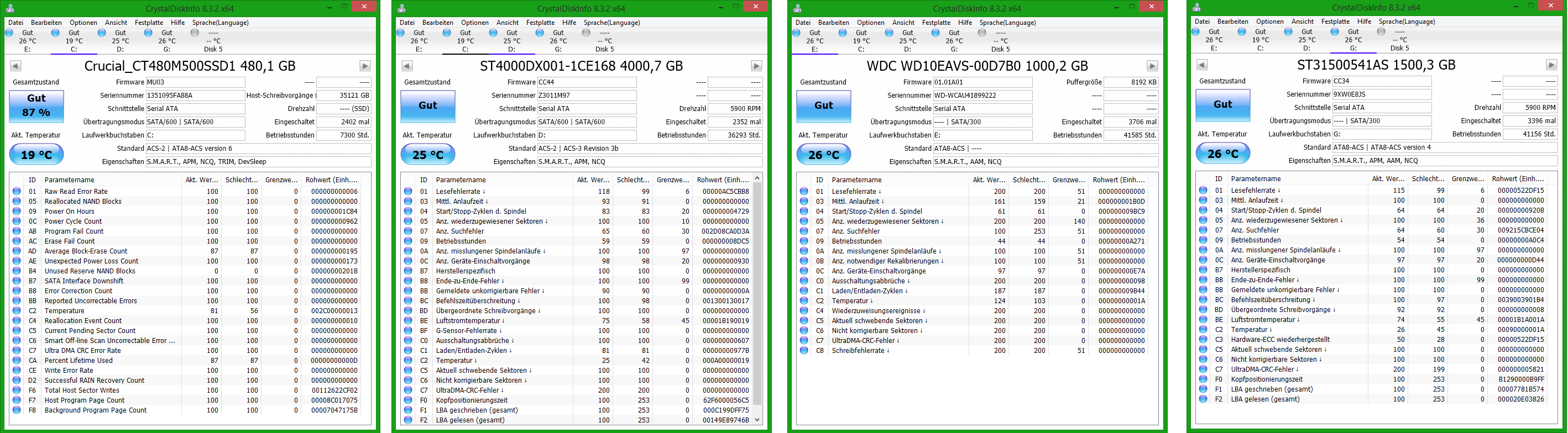Screen dimensions: 1568x433
Task: Select Befehlszeitüberschreitung row in ST4000DX001 window
Action: (x=578, y=300)
